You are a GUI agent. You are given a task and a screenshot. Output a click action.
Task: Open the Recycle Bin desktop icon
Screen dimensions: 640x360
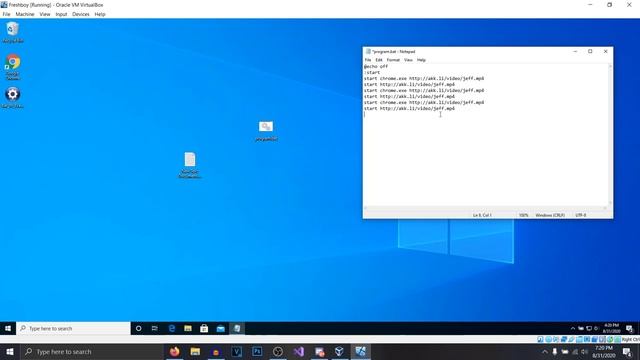point(13,32)
